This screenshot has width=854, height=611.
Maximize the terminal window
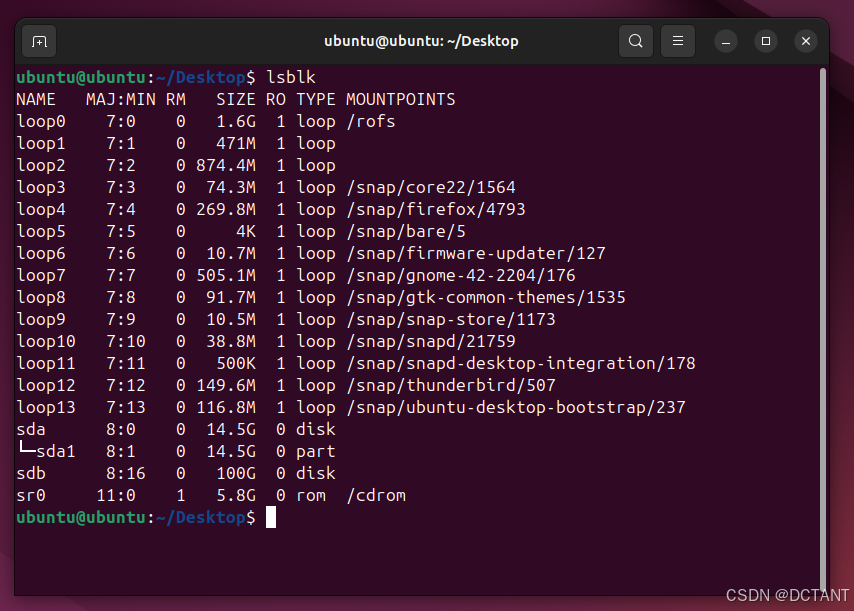(x=766, y=41)
